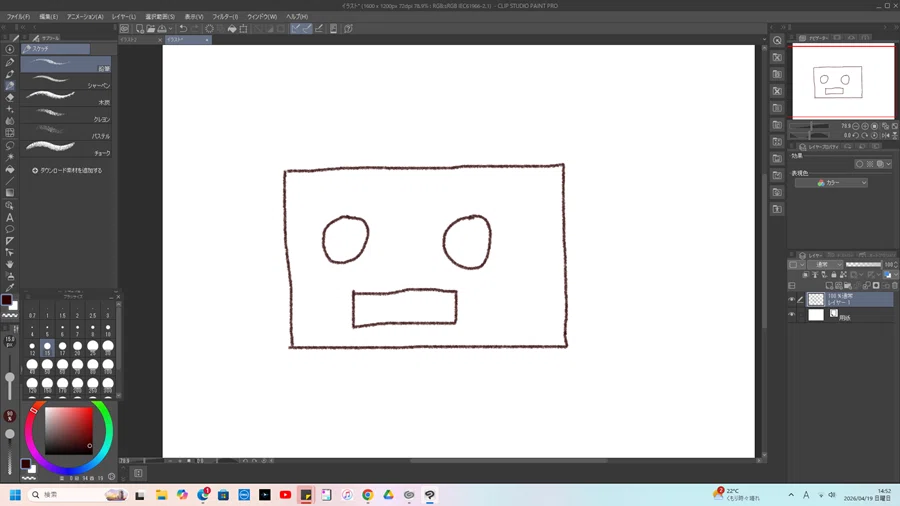Select the Balloon tool

10,229
